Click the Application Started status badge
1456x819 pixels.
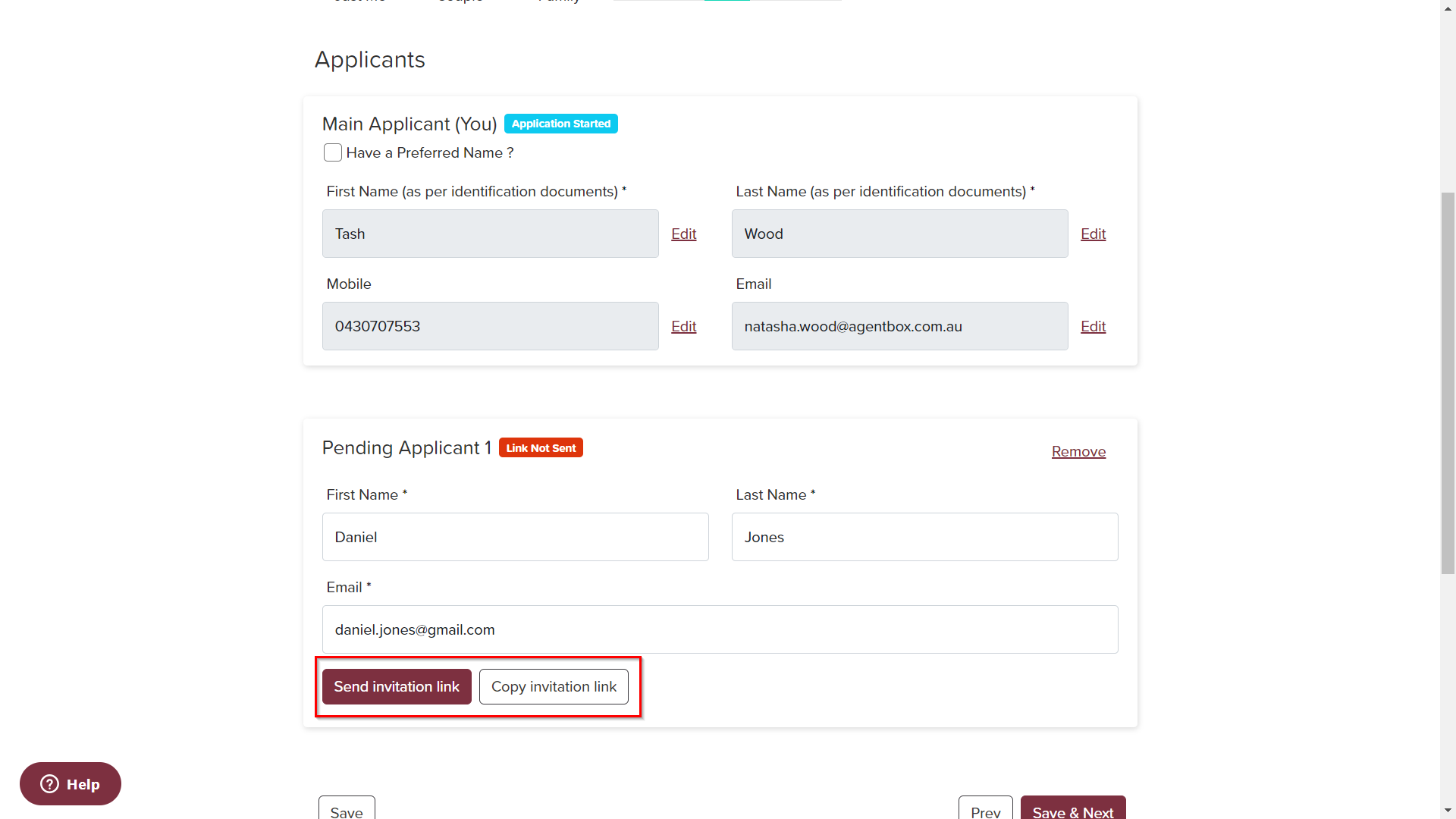pyautogui.click(x=561, y=124)
